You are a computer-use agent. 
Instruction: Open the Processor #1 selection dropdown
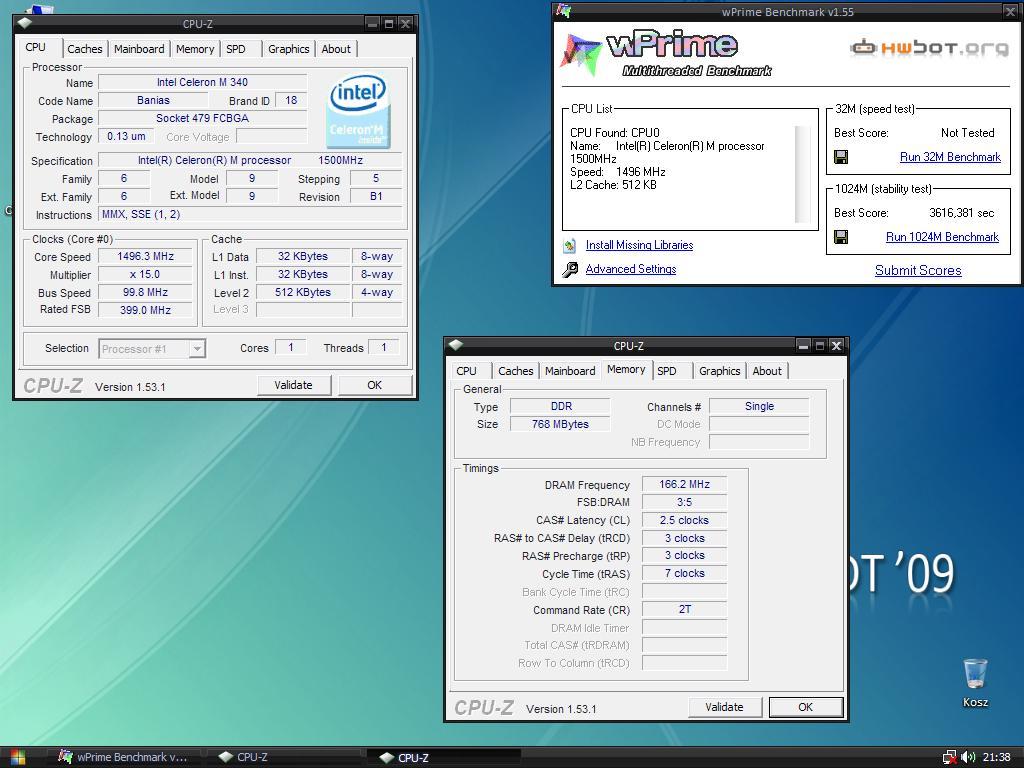[x=152, y=349]
